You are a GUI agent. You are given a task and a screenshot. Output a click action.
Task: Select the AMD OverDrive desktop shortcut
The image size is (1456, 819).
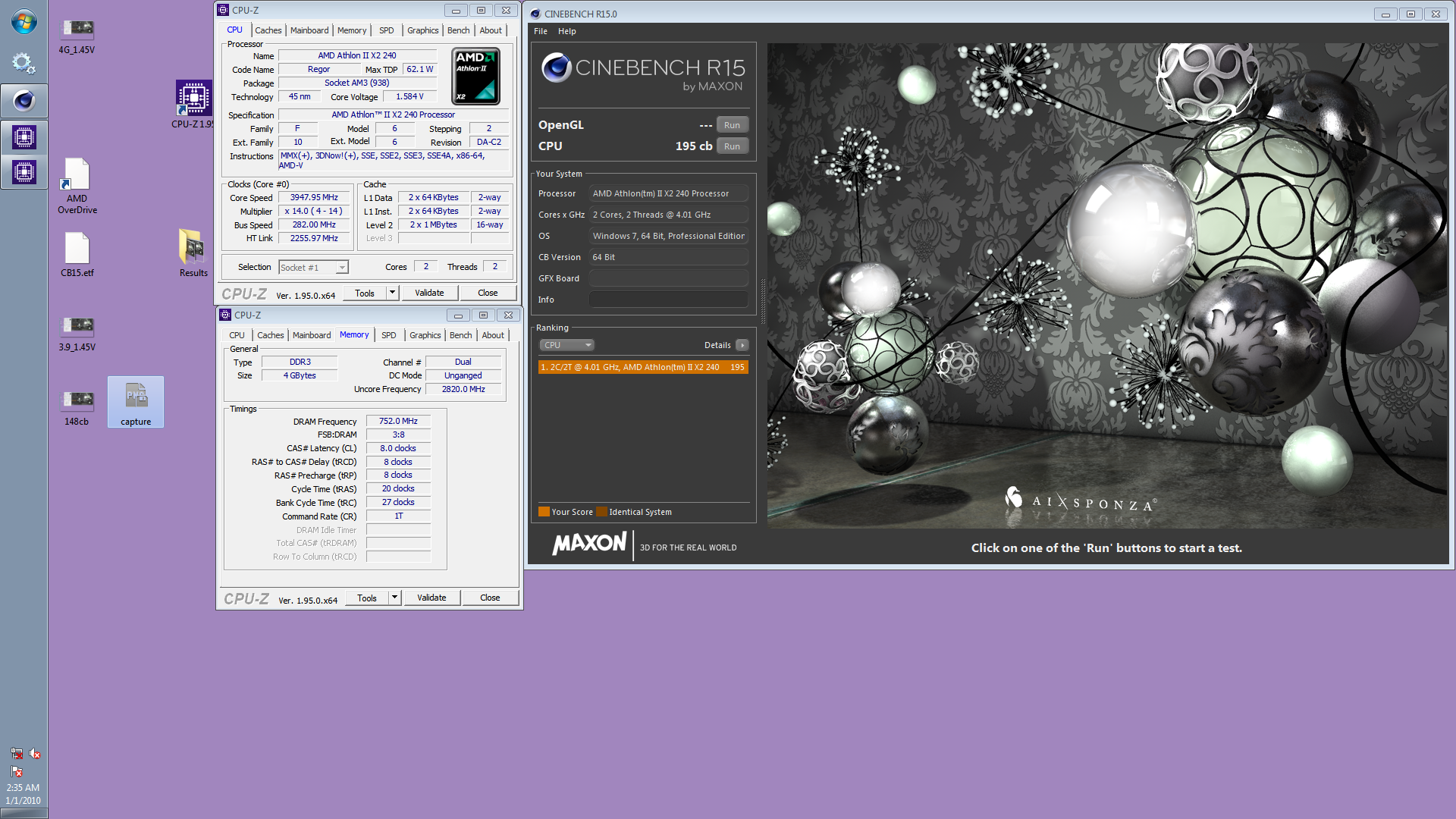click(77, 187)
